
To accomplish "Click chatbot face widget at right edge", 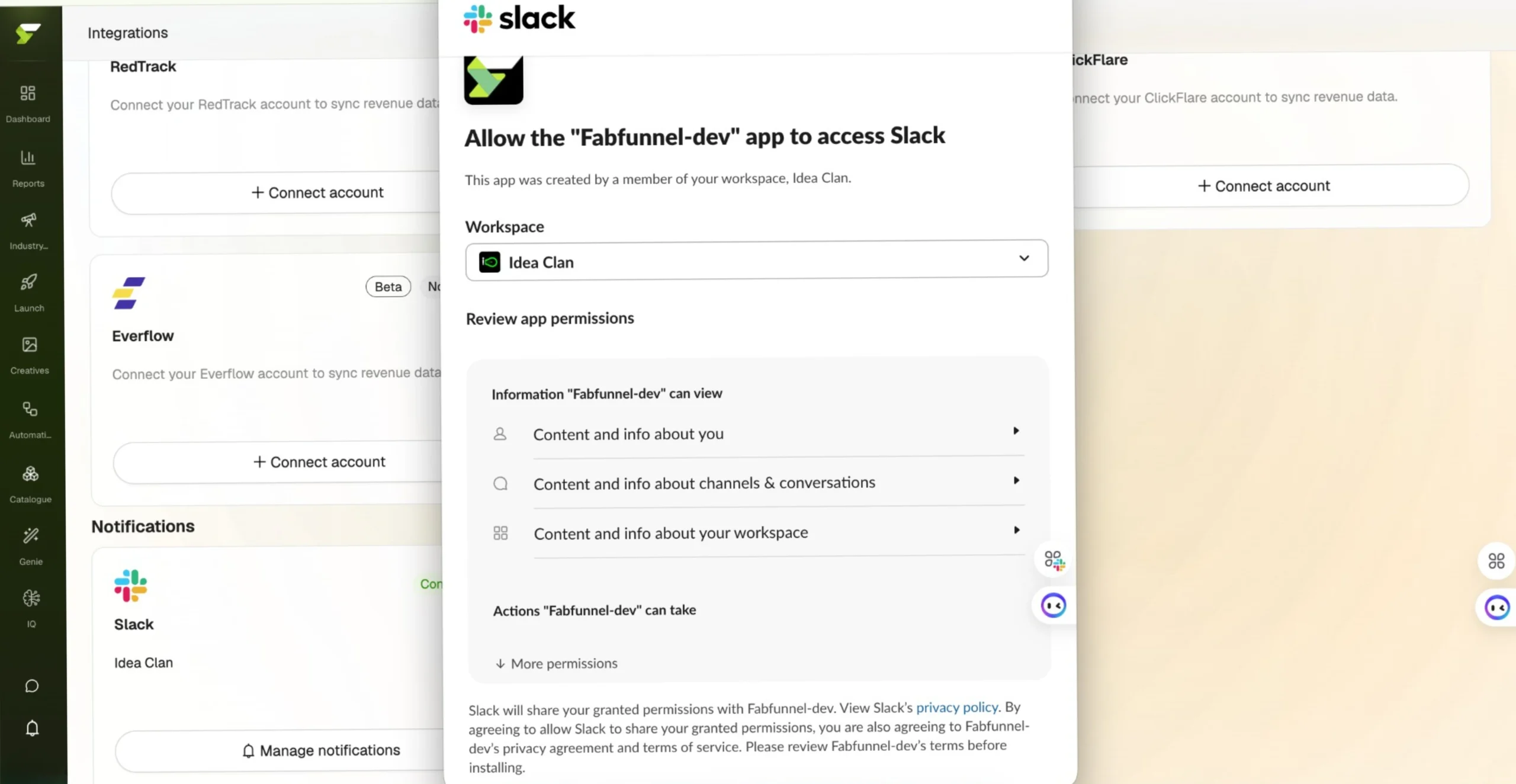I will coord(1497,608).
